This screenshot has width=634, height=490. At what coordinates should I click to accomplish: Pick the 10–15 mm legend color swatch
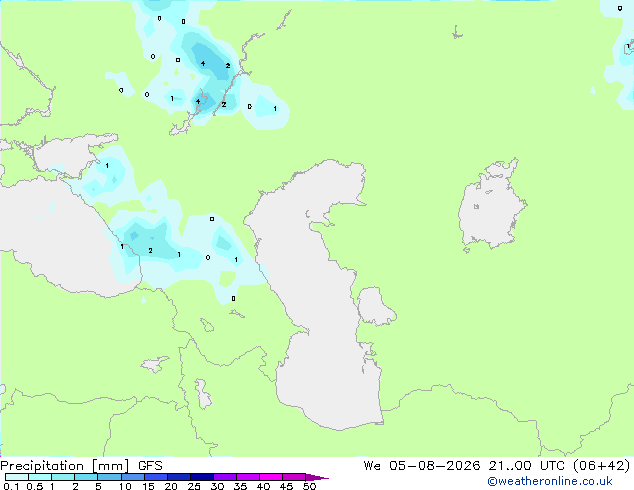pyautogui.click(x=132, y=477)
